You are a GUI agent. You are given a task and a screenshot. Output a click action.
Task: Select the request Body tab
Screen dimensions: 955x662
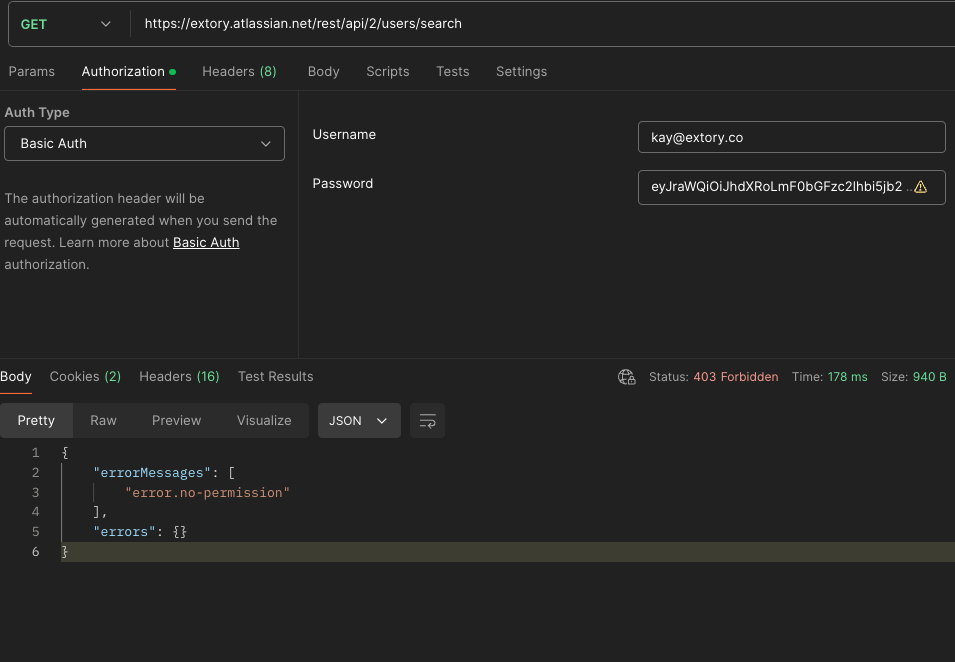pos(323,72)
